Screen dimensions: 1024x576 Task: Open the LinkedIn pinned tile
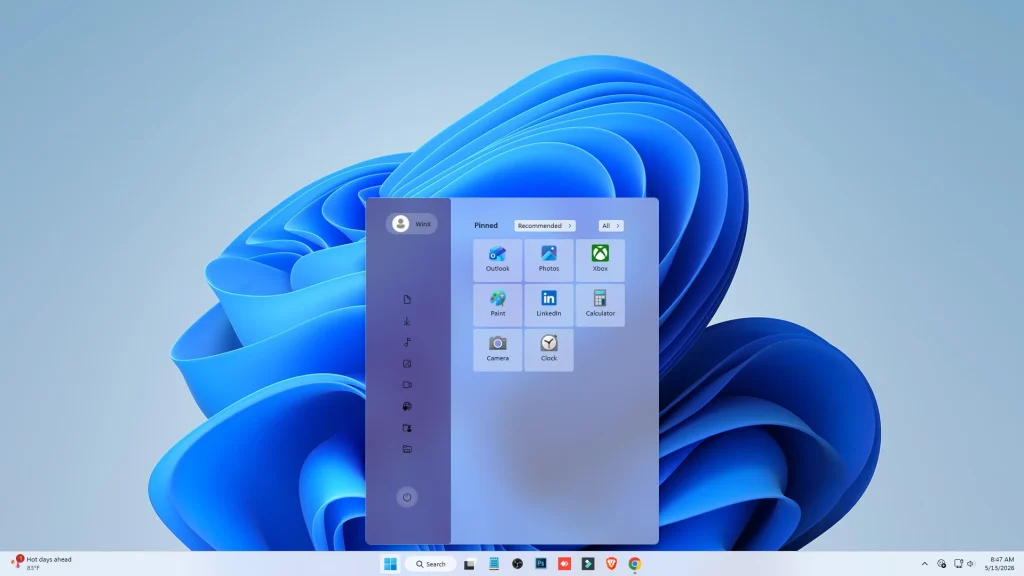click(x=549, y=305)
